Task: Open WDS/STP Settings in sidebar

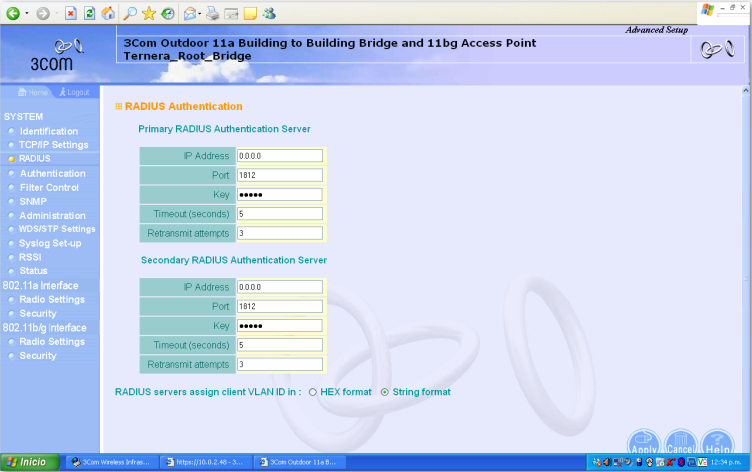Action: (57, 229)
